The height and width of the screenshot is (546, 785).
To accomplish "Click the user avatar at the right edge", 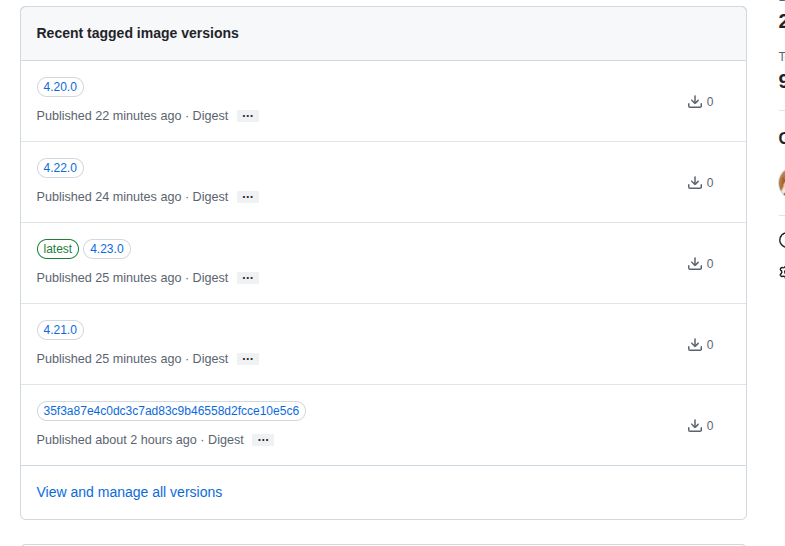I will pyautogui.click(x=781, y=183).
